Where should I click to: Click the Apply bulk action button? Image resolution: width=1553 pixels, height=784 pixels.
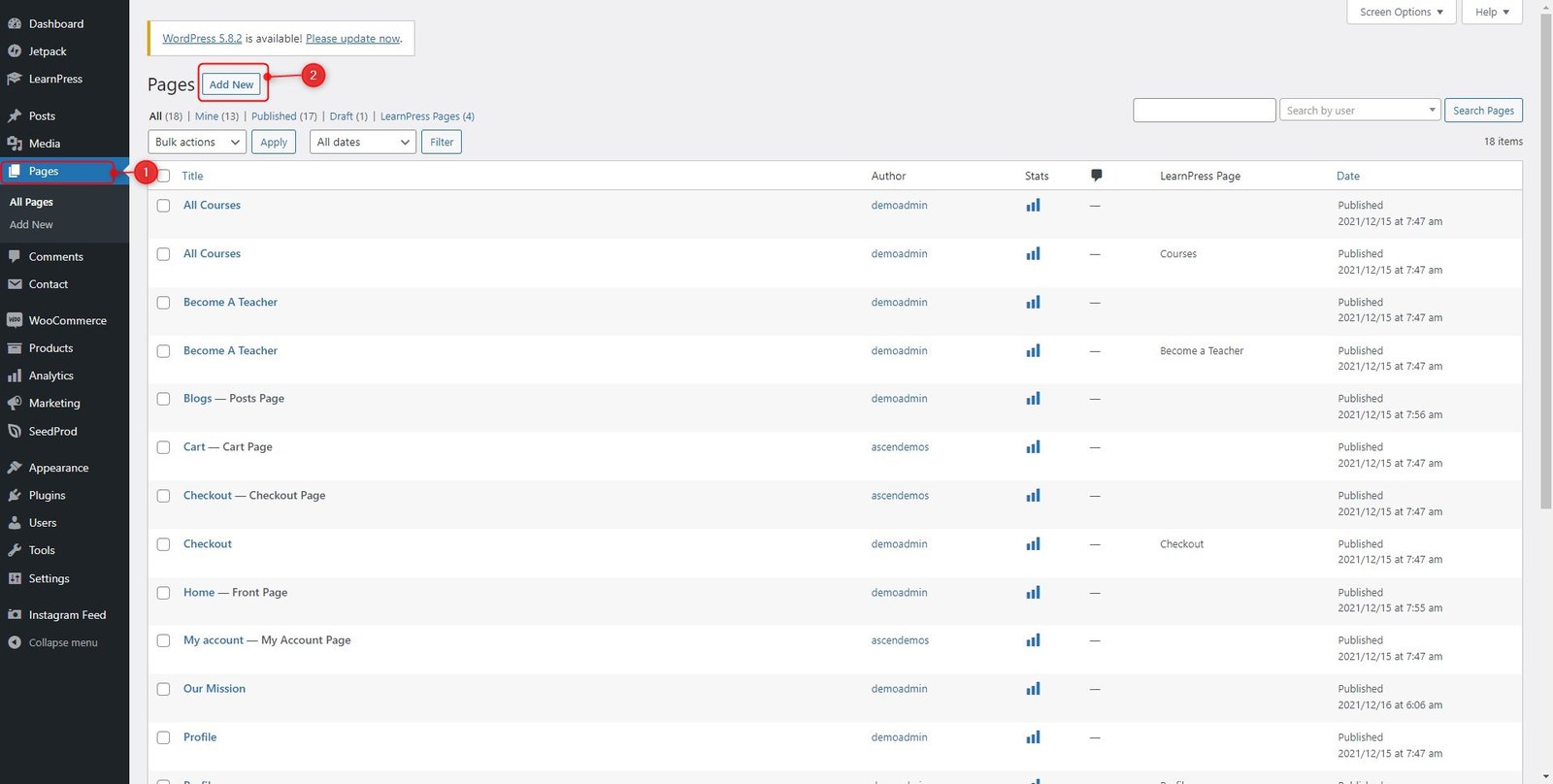(x=274, y=142)
